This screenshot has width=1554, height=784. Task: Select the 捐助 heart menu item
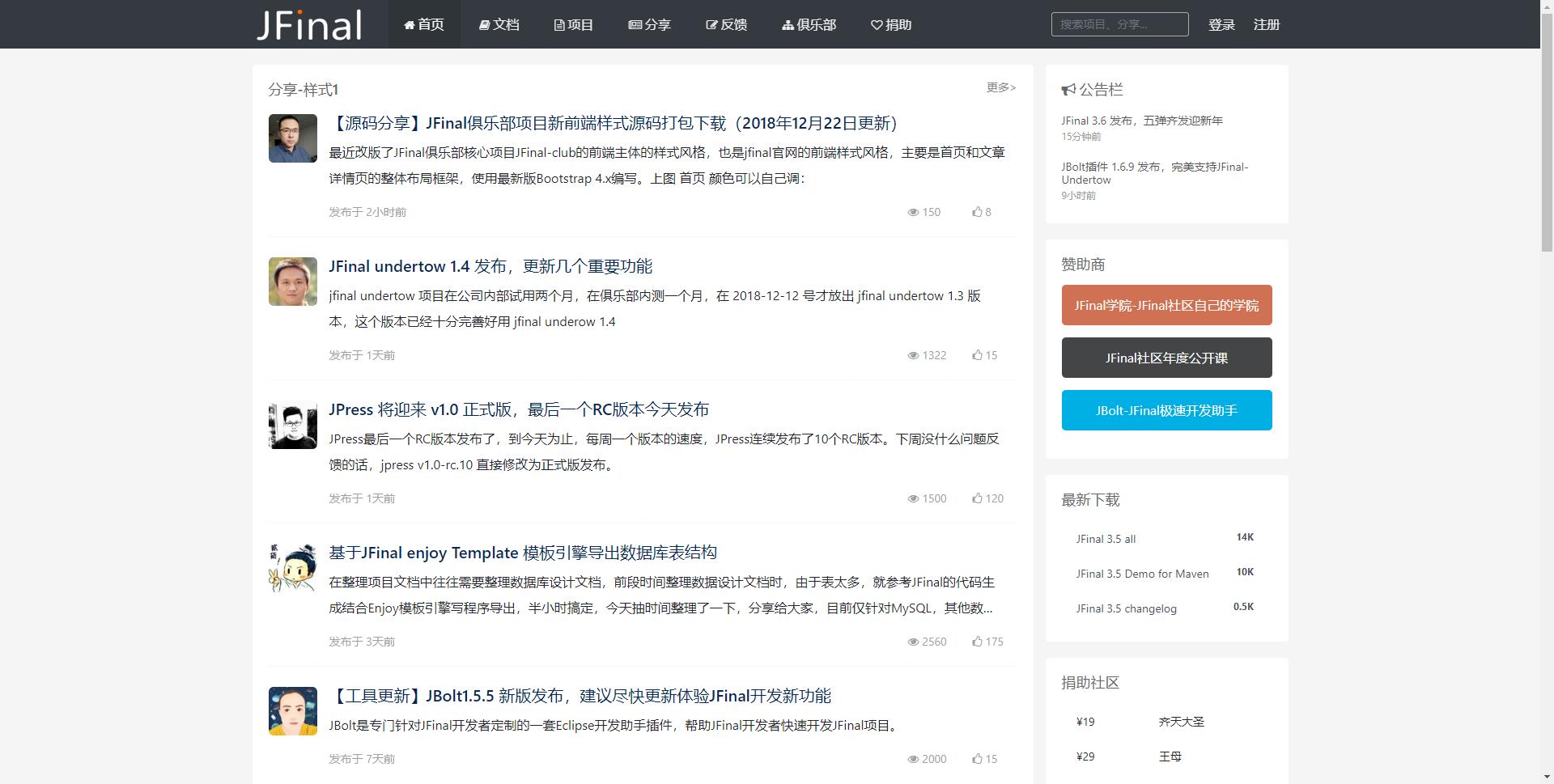click(890, 25)
